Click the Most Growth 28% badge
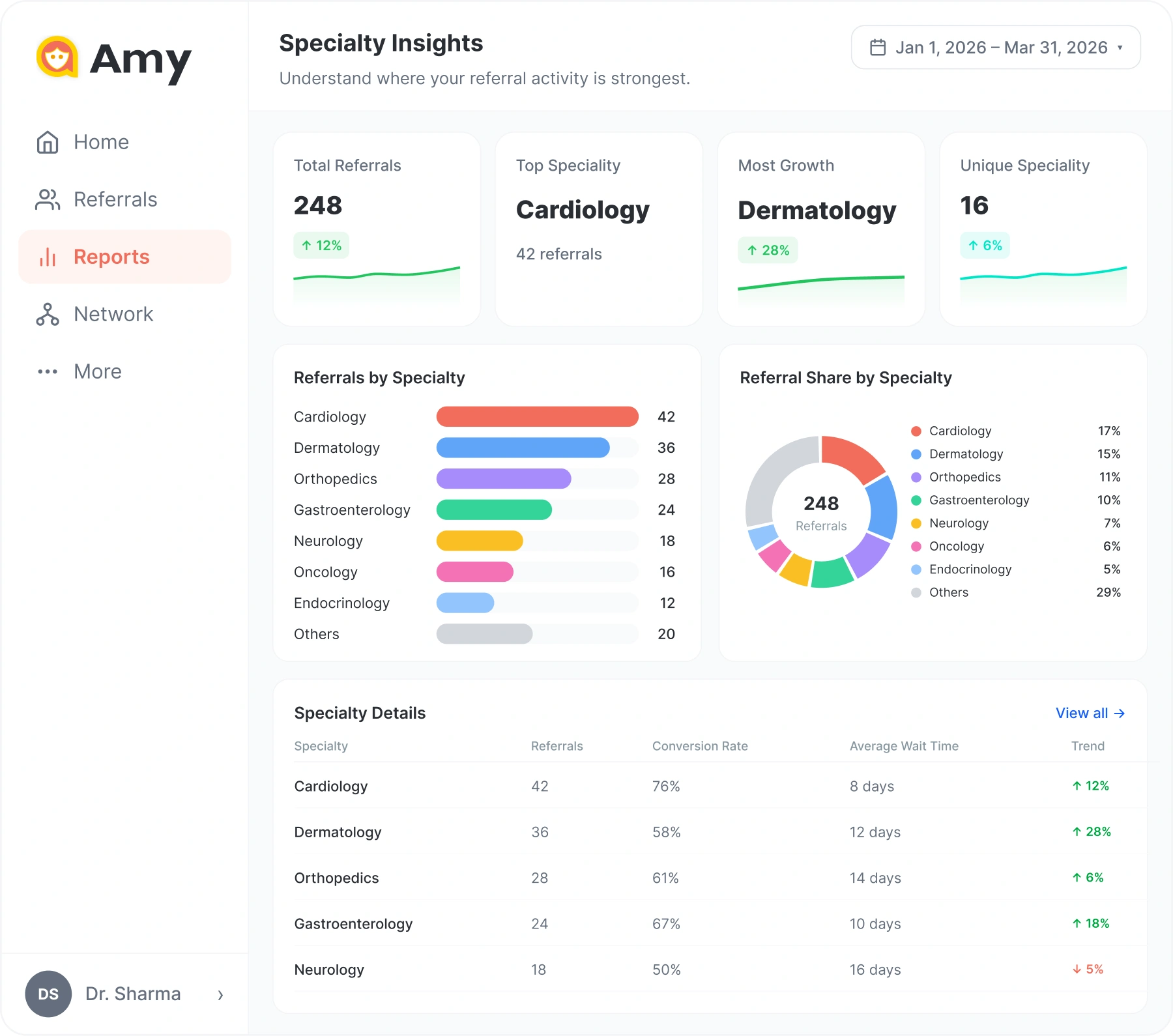The image size is (1173, 1036). pyautogui.click(x=768, y=250)
